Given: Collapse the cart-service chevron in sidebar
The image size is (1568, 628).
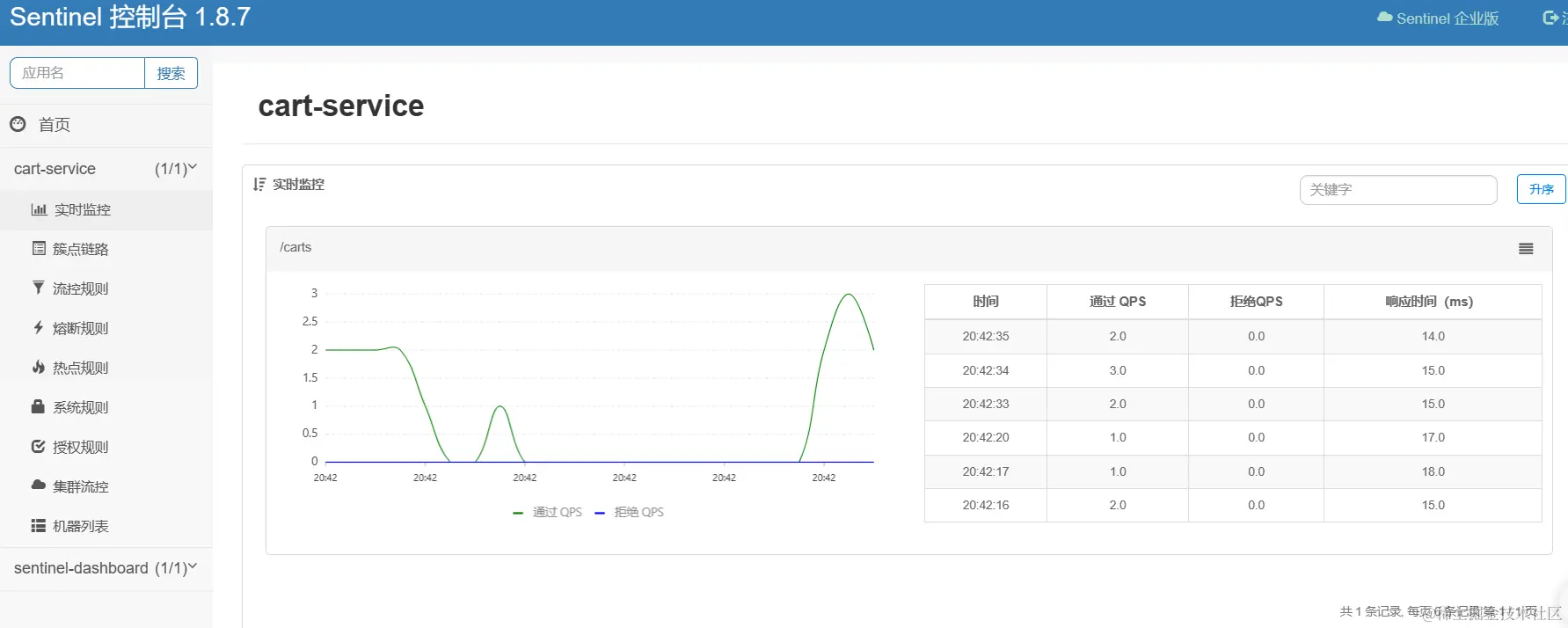Looking at the screenshot, I should point(193,167).
